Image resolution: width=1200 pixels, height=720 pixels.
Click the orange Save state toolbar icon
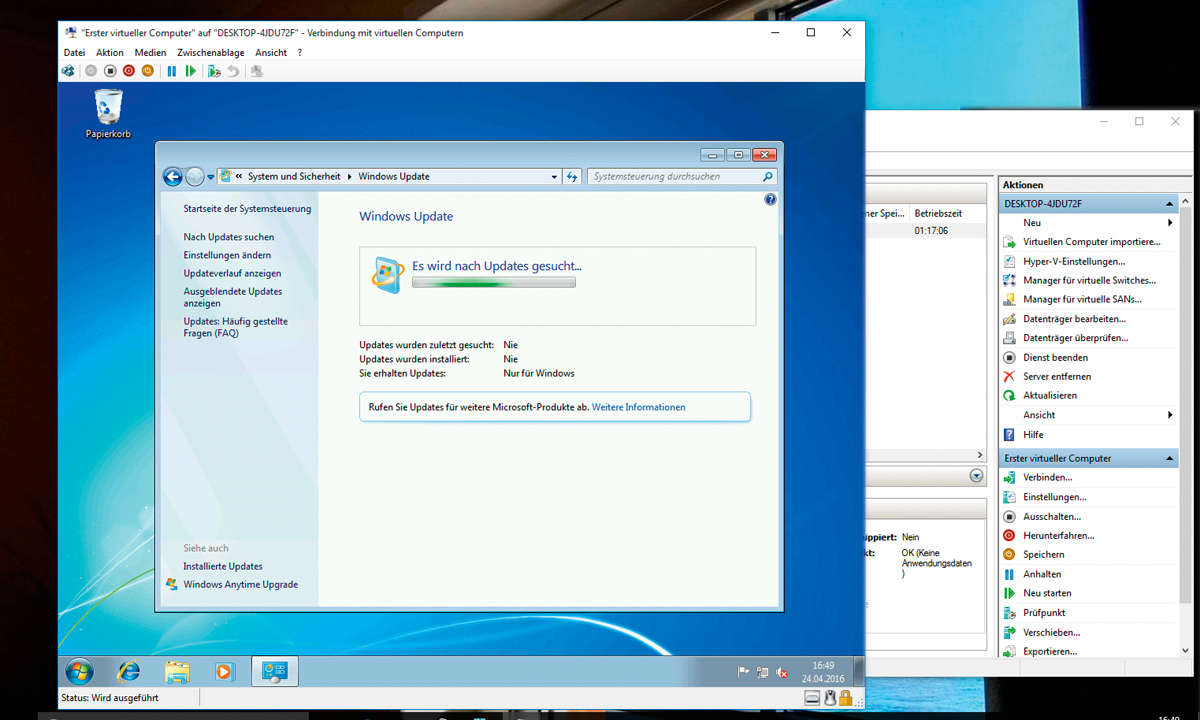tap(147, 71)
